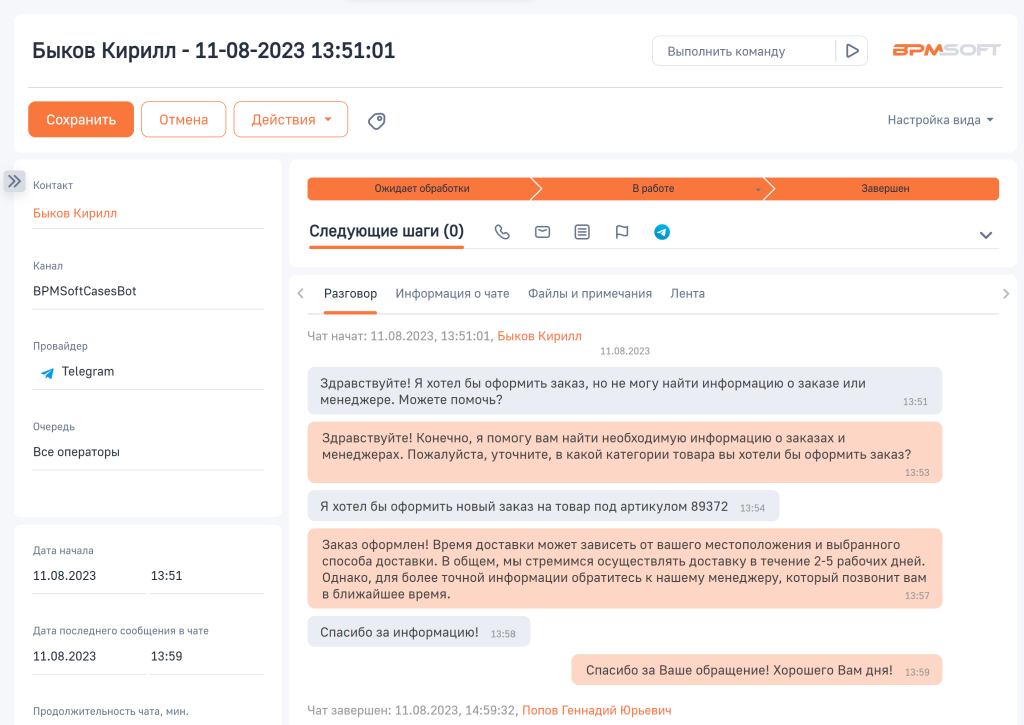The width and height of the screenshot is (1024, 725).
Task: Open the Действия dropdown
Action: (x=291, y=120)
